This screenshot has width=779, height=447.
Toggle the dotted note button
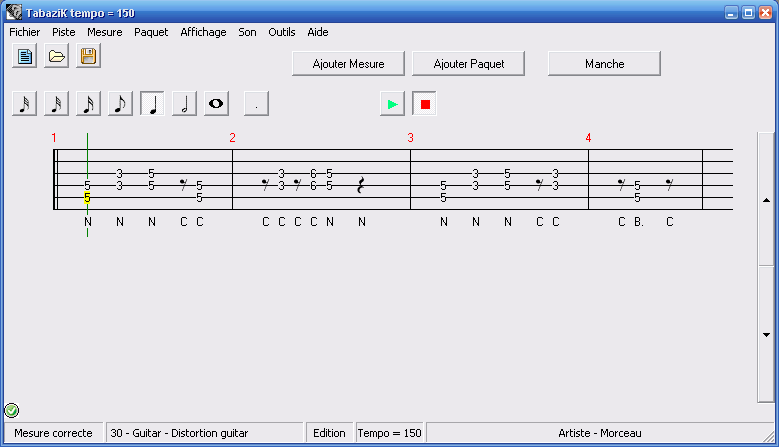point(256,104)
